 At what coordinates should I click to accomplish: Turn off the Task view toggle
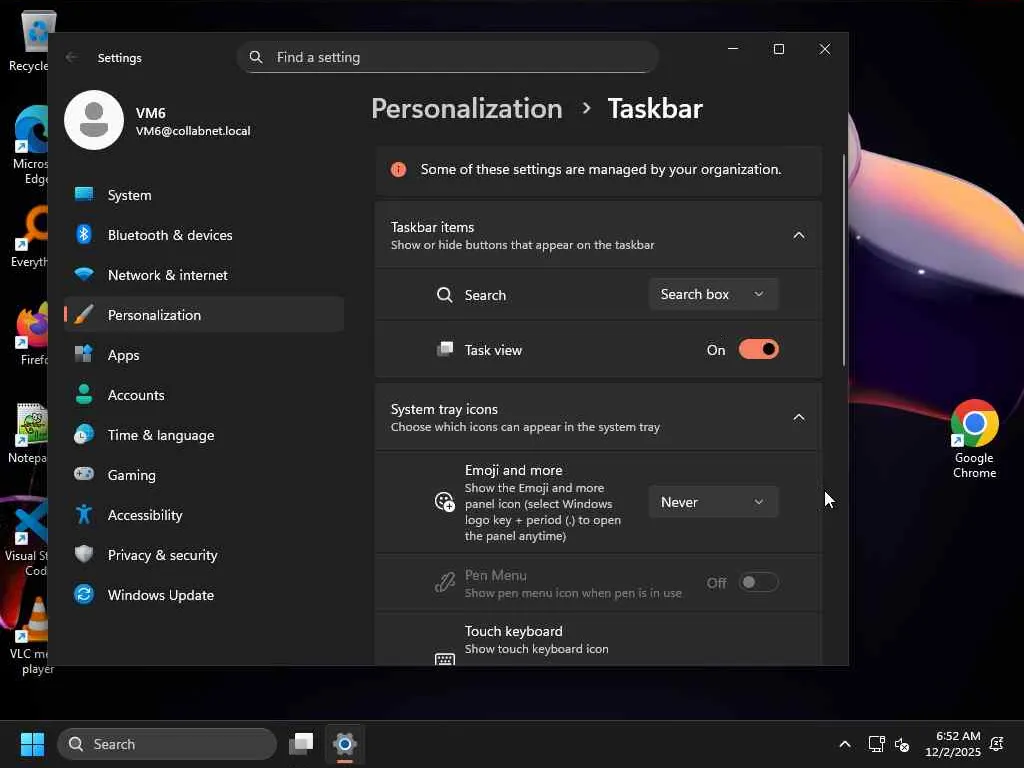[x=758, y=349]
